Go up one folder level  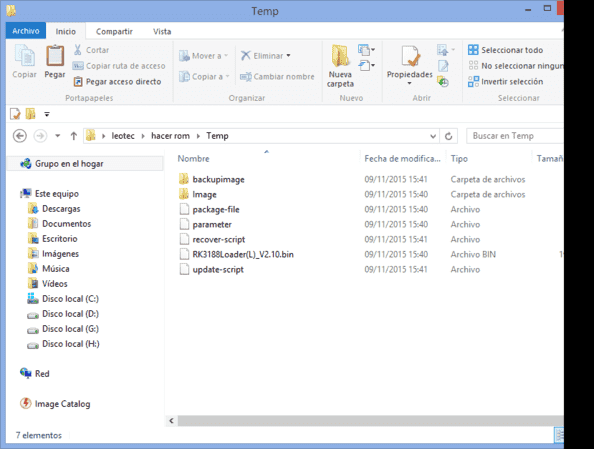[74, 136]
